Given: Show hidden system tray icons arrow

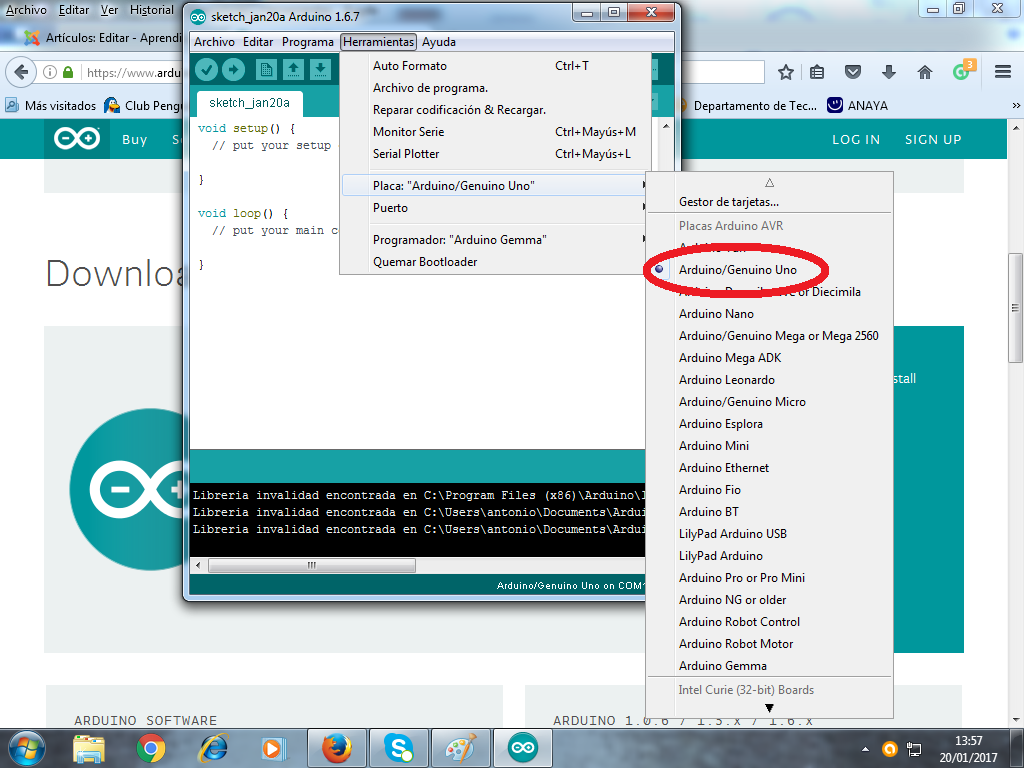Looking at the screenshot, I should [x=865, y=749].
